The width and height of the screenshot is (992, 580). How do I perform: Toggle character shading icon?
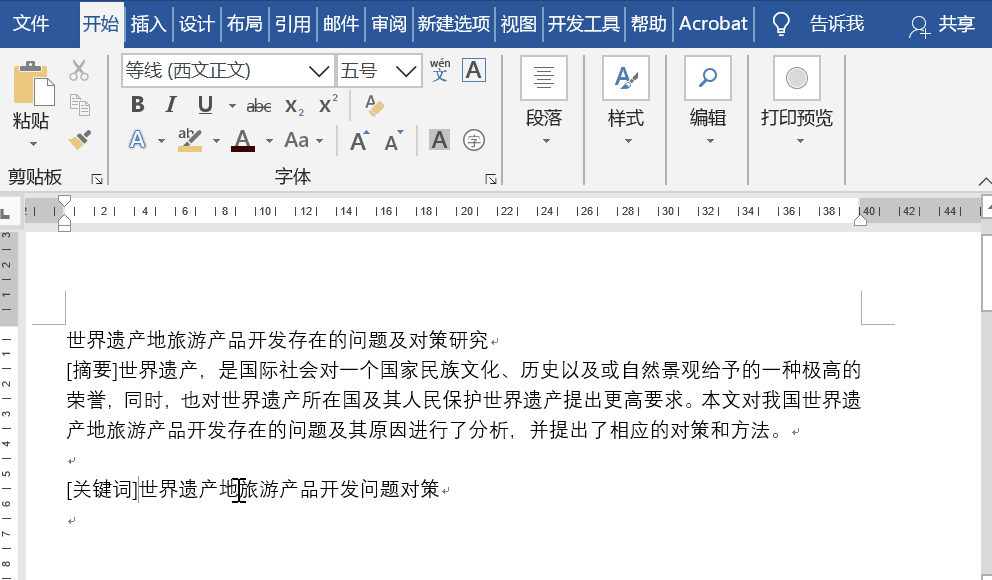click(439, 140)
